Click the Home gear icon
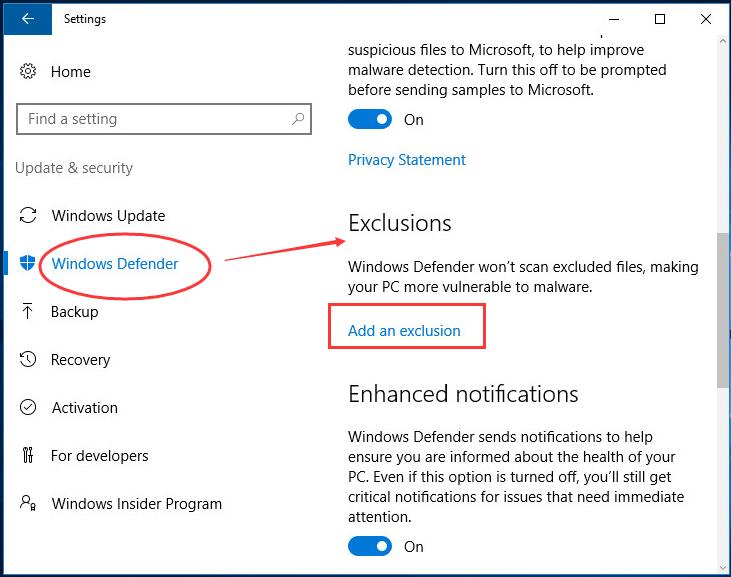The height and width of the screenshot is (577, 731). pyautogui.click(x=28, y=72)
